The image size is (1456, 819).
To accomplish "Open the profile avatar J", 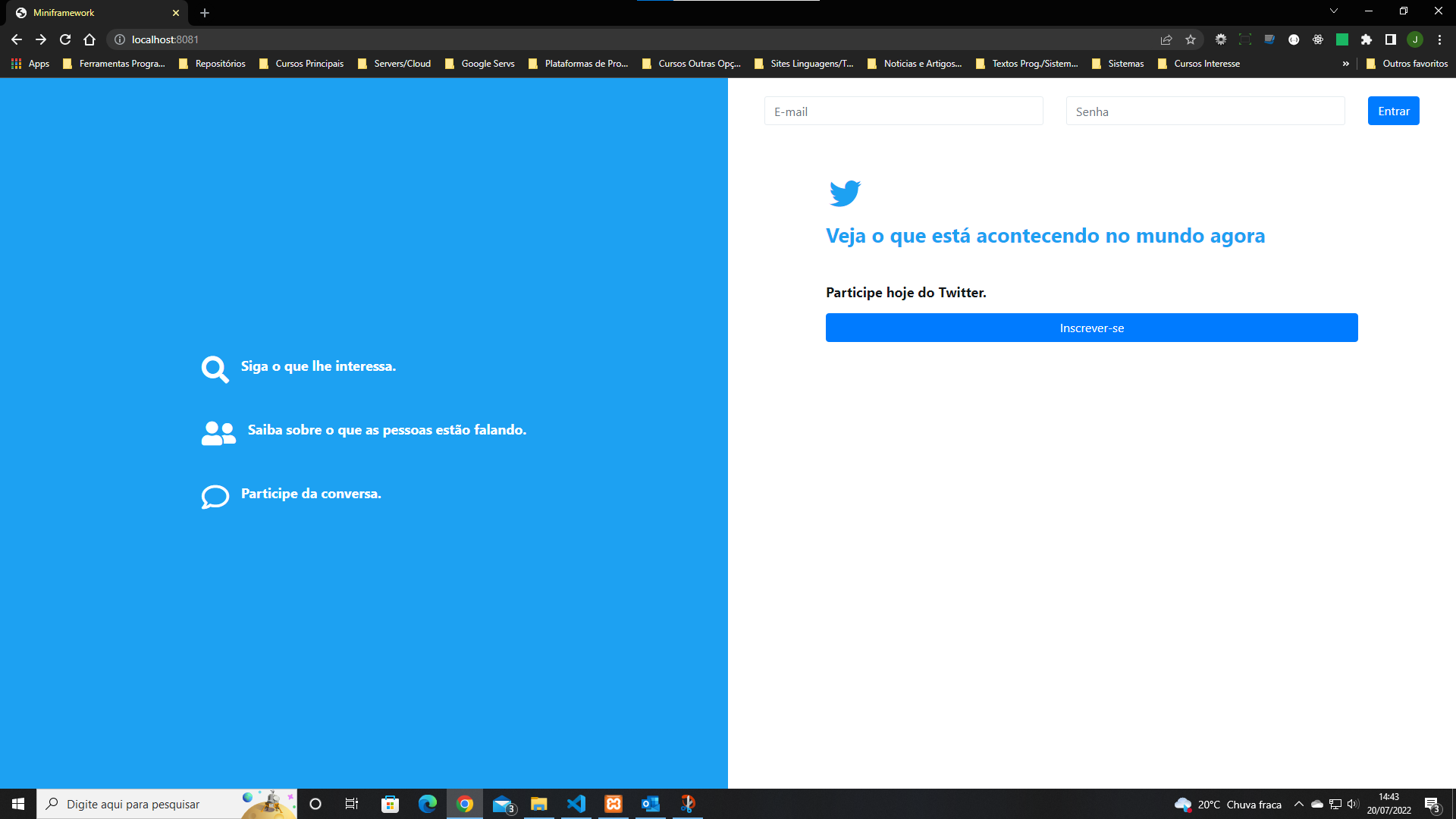I will point(1415,39).
